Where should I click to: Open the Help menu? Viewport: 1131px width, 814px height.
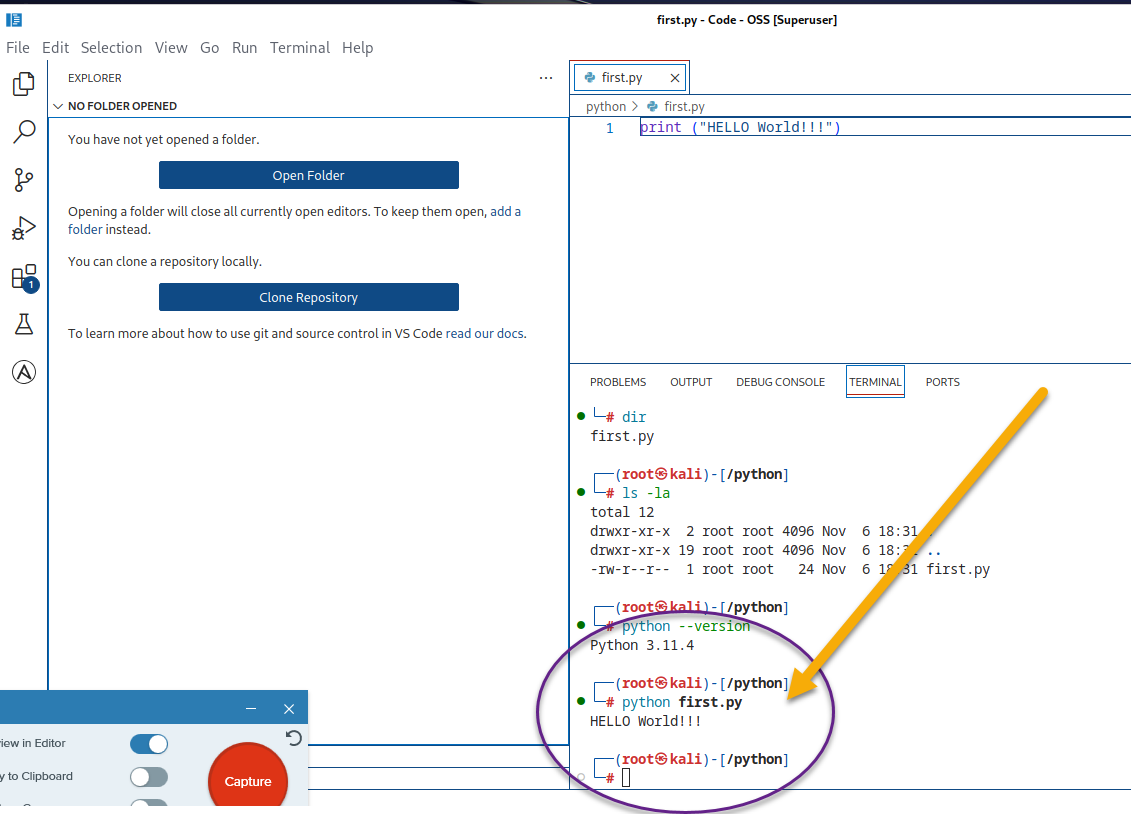click(358, 48)
